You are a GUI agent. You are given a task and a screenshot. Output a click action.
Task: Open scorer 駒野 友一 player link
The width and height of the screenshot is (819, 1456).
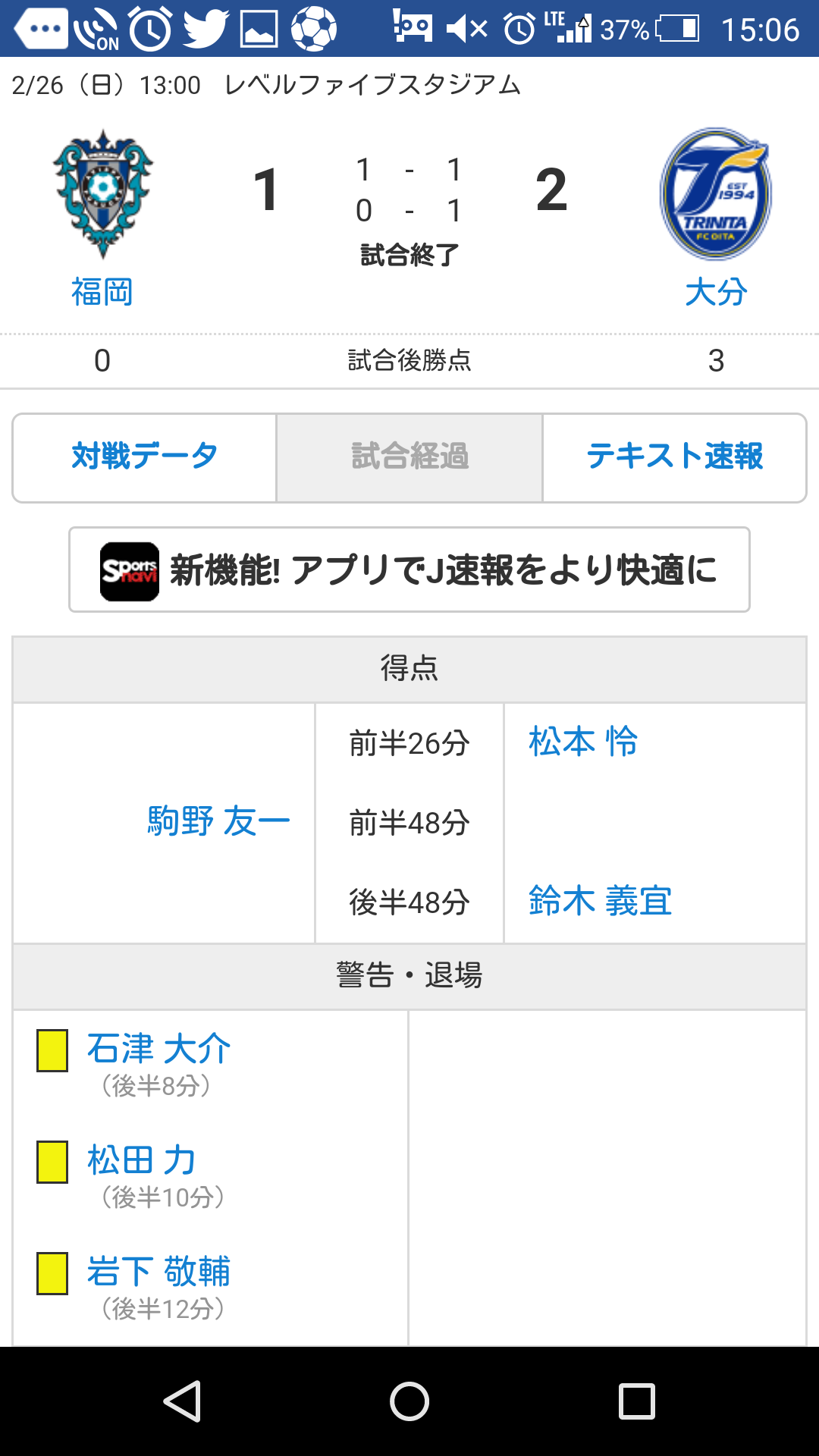click(218, 821)
